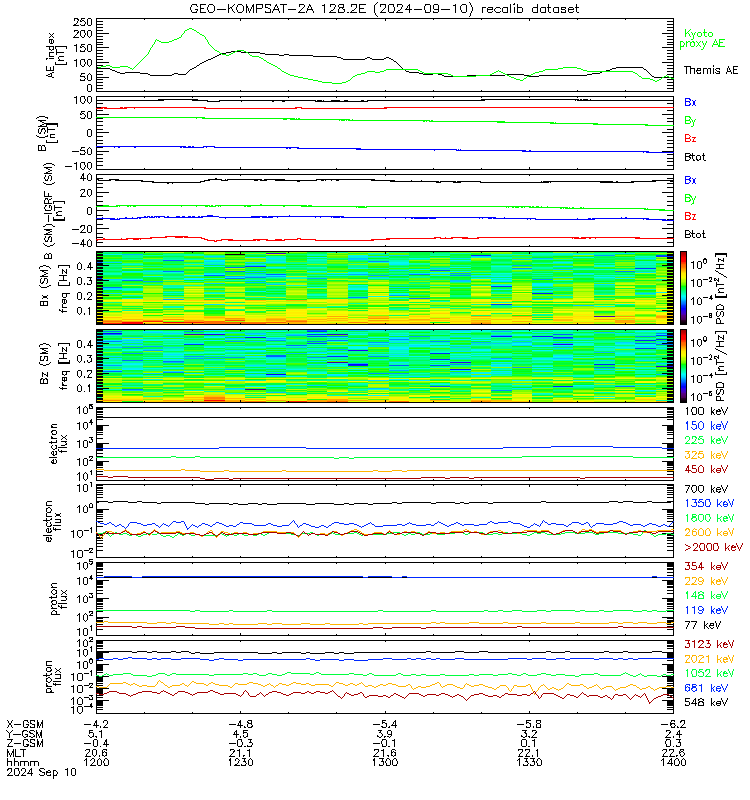The image size is (750, 800).
Task: Select the 119 keV proton legend entry
Action: 706,610
